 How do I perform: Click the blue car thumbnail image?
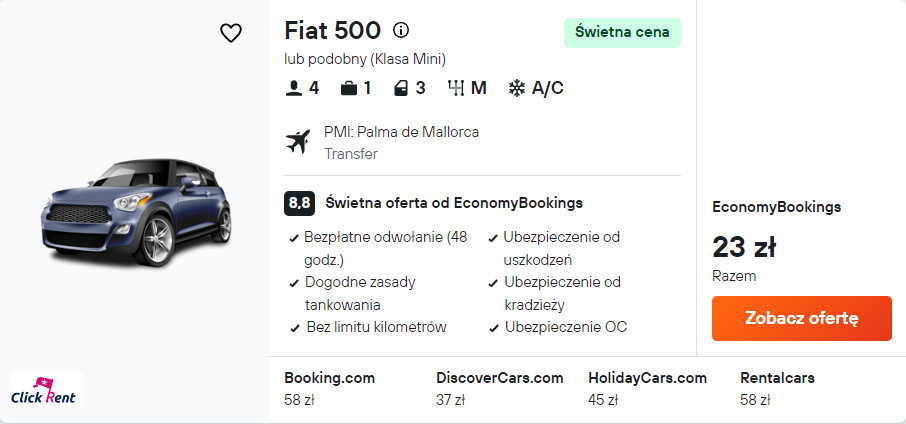point(135,212)
